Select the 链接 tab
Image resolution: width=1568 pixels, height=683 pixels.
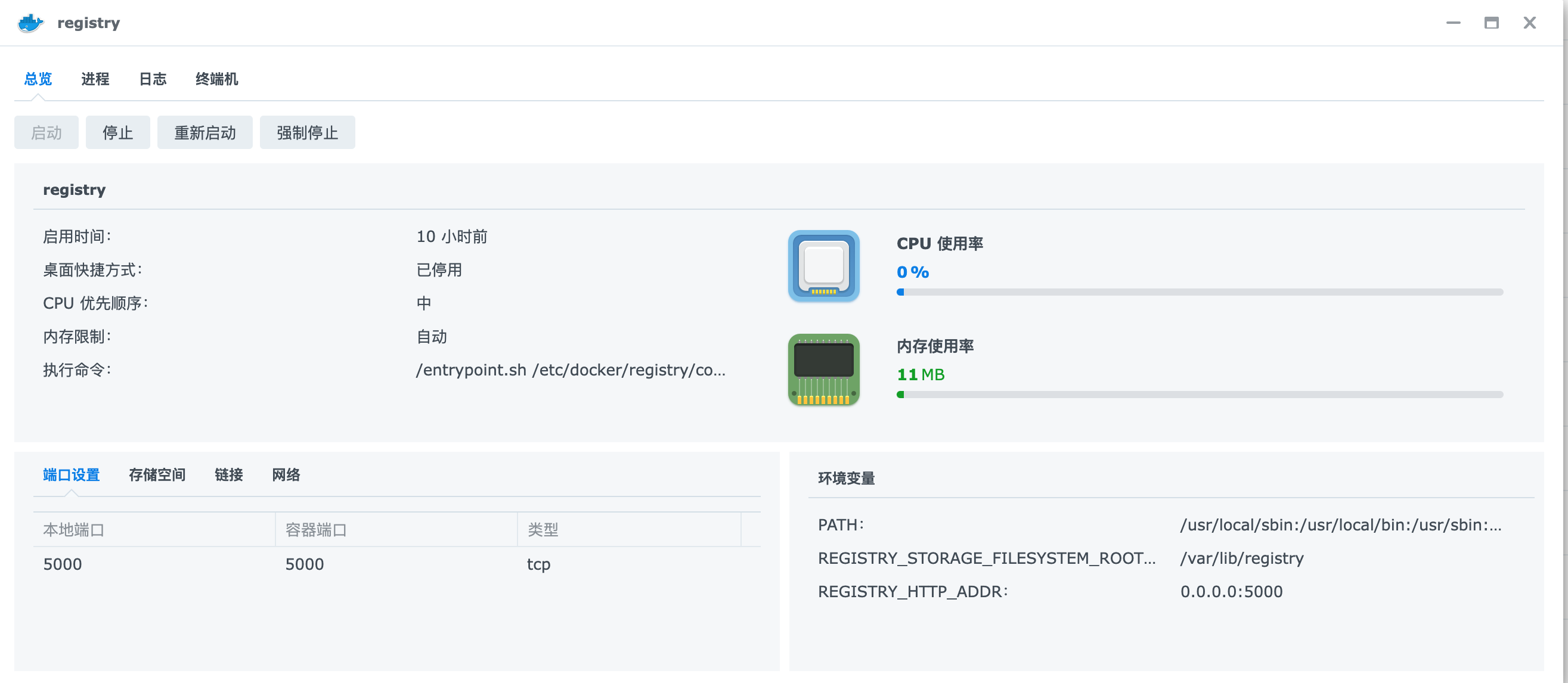229,475
